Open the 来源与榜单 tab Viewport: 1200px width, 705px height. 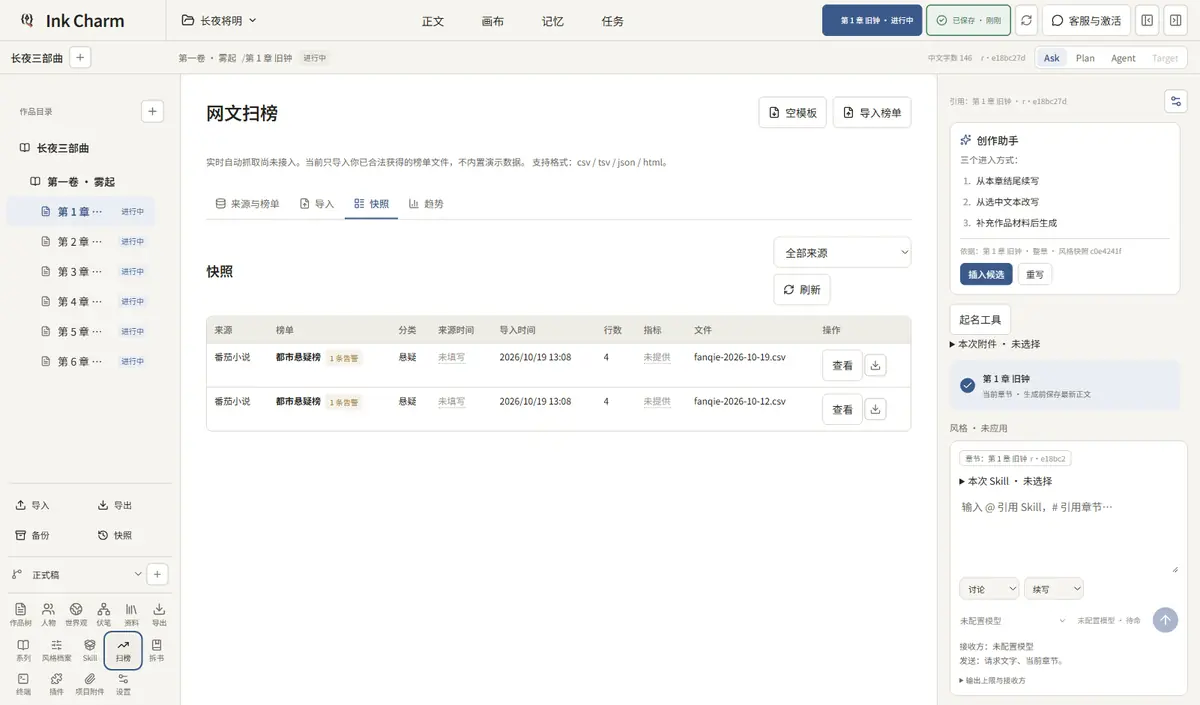tap(247, 203)
